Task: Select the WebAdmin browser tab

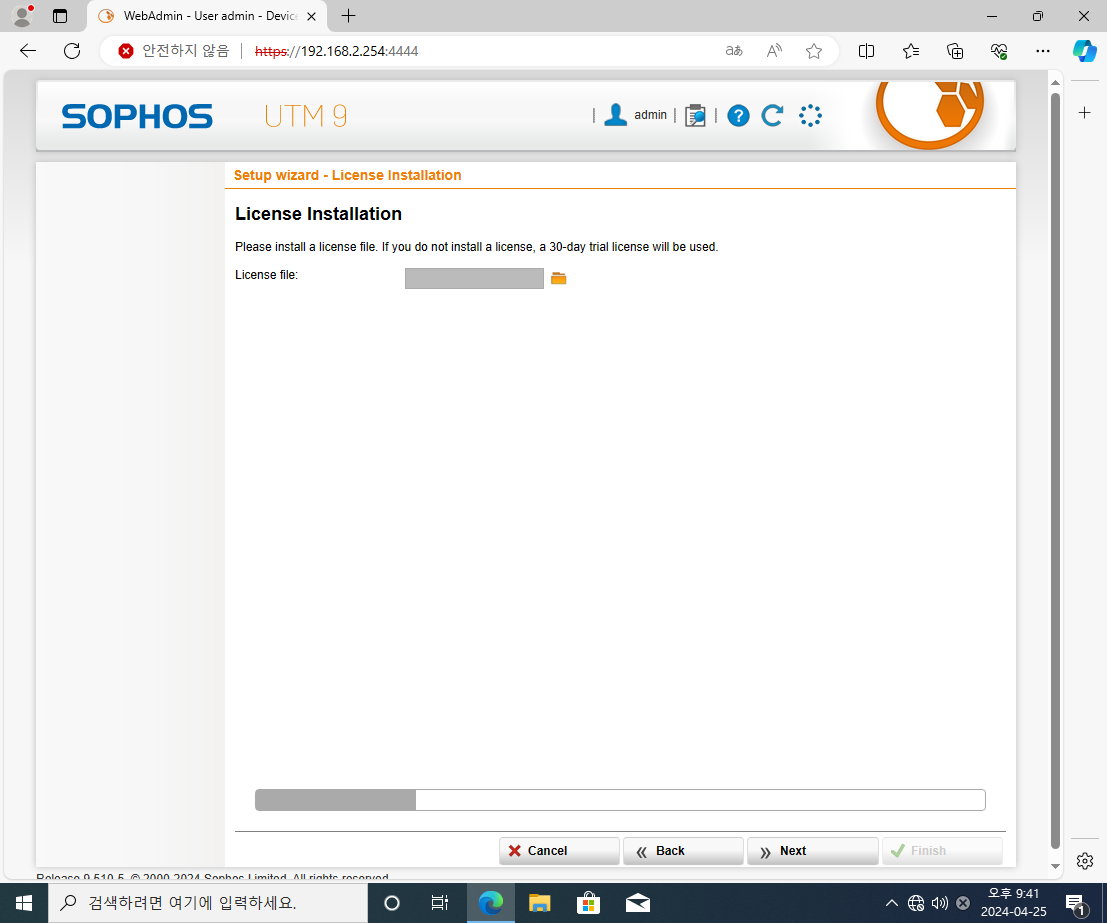Action: 206,16
